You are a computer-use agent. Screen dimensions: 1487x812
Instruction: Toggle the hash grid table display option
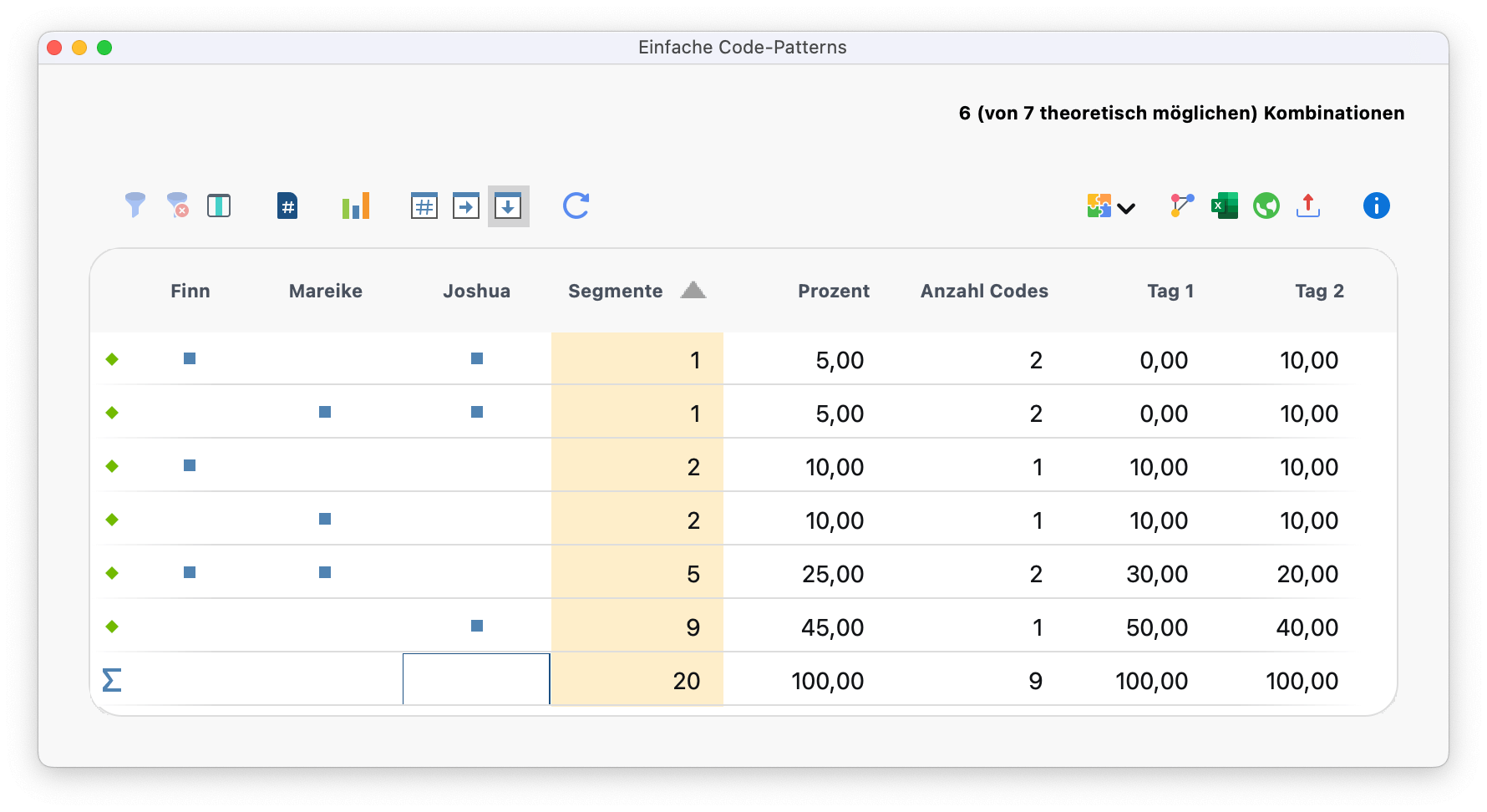tap(424, 206)
